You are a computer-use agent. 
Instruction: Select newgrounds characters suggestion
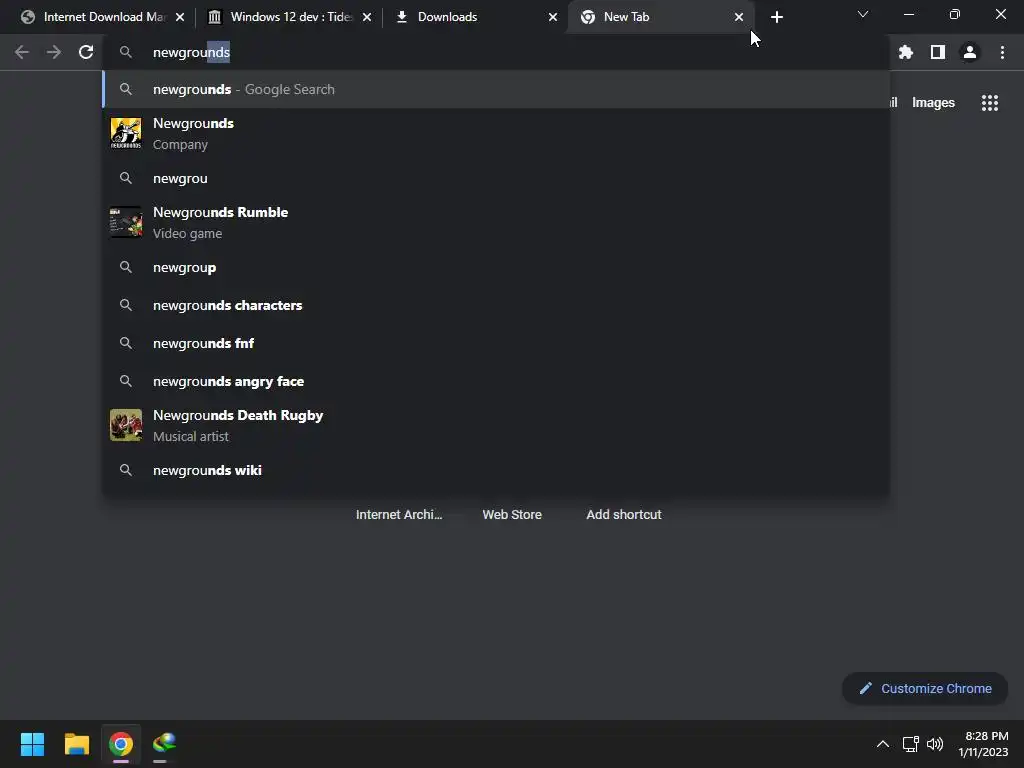[496, 305]
